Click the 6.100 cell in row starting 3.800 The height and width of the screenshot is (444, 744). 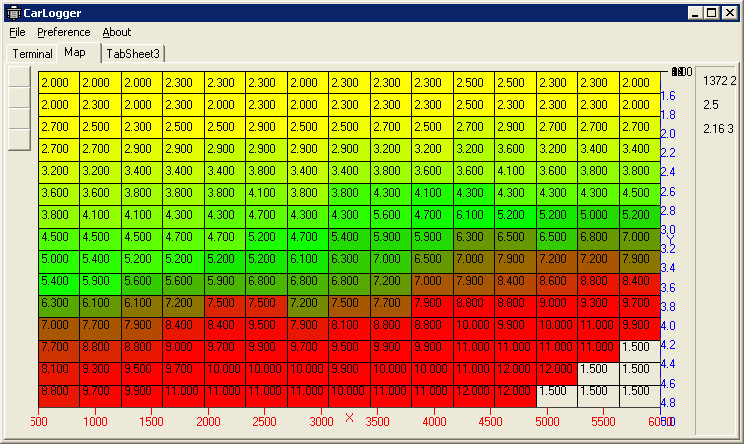point(474,218)
